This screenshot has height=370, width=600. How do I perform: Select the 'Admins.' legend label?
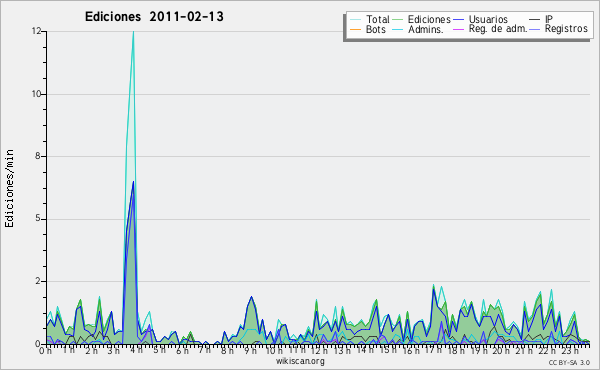coord(425,29)
